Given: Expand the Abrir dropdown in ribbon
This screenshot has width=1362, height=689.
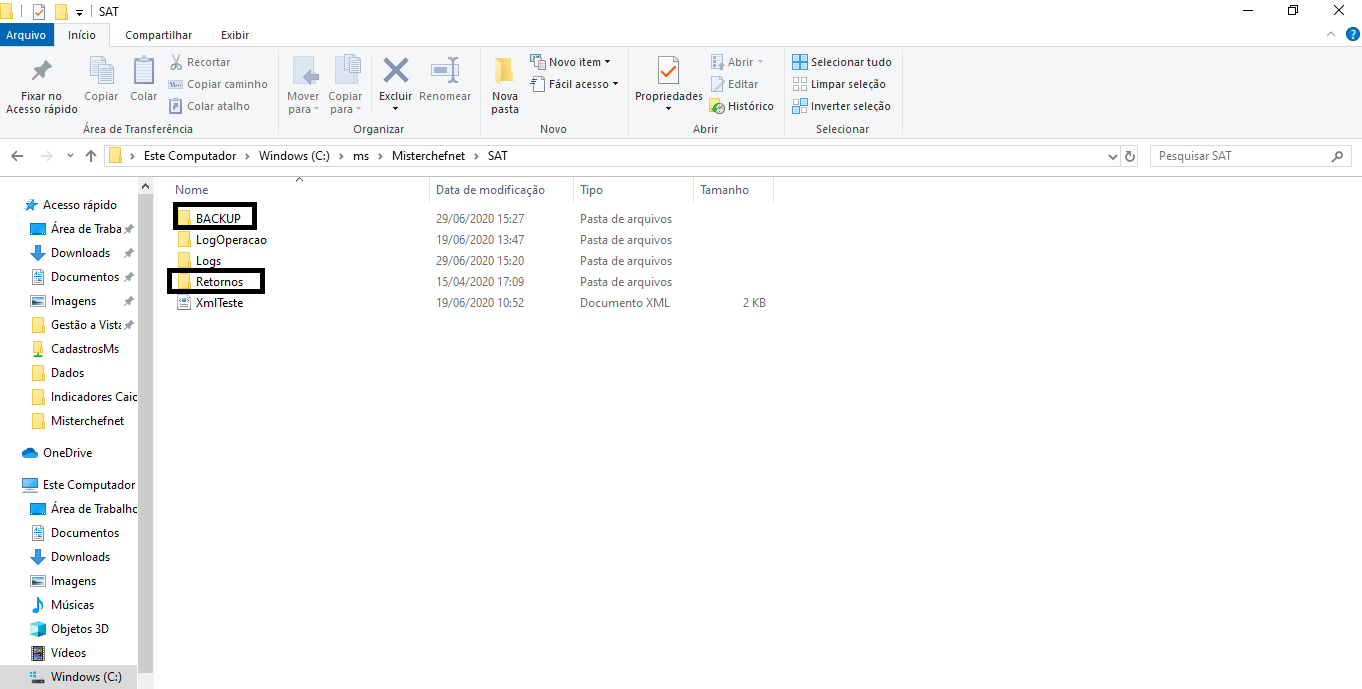Looking at the screenshot, I should 737,62.
